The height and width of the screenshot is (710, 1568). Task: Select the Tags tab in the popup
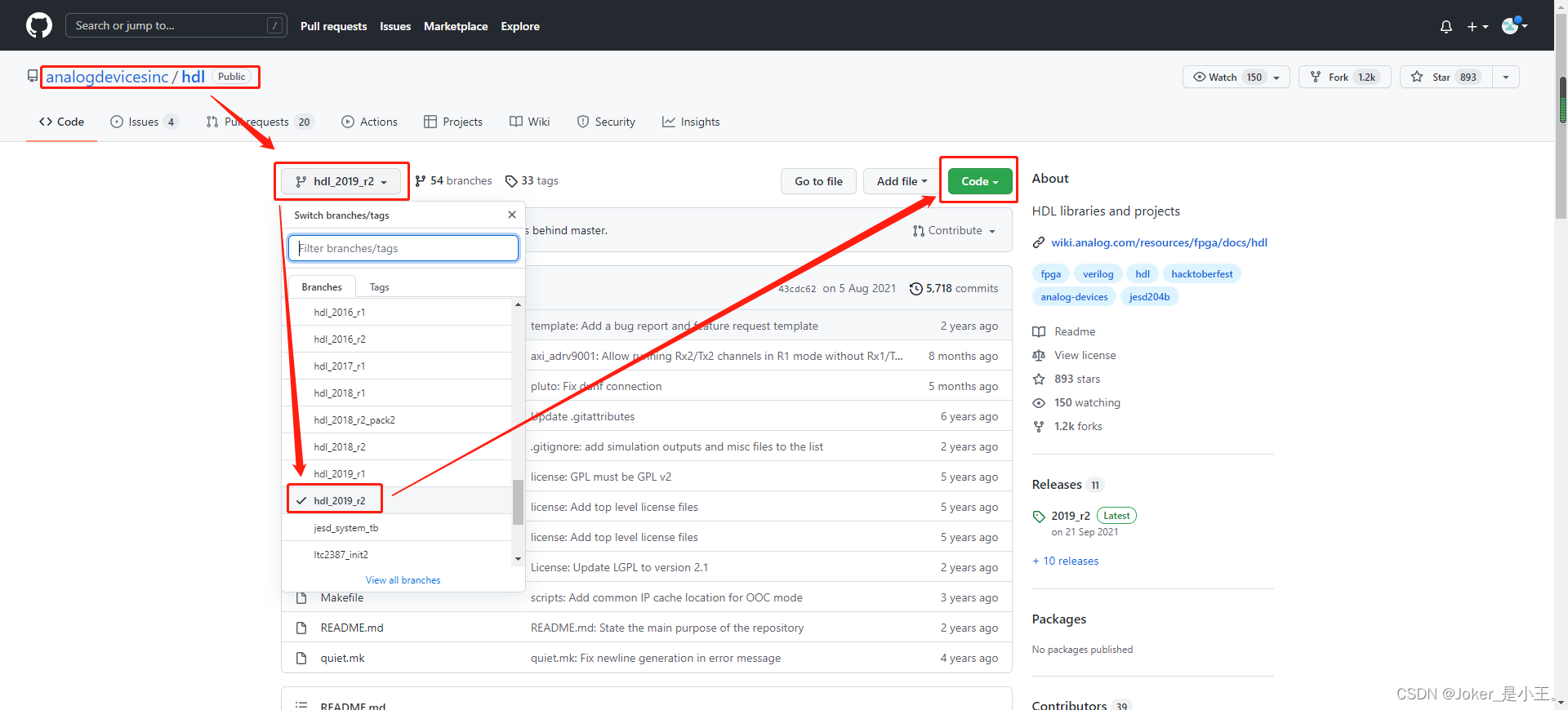(379, 287)
